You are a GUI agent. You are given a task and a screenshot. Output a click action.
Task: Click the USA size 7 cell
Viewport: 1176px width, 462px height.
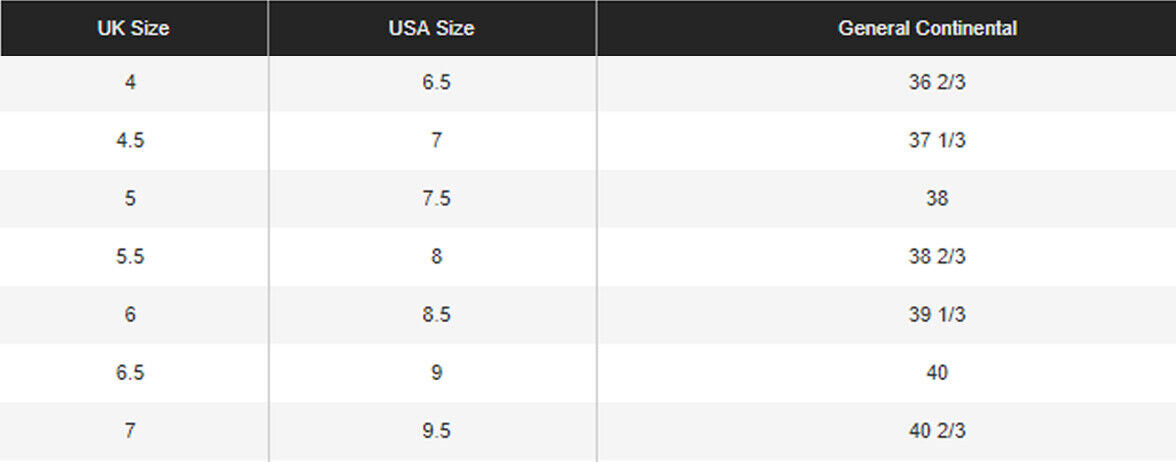tap(436, 141)
